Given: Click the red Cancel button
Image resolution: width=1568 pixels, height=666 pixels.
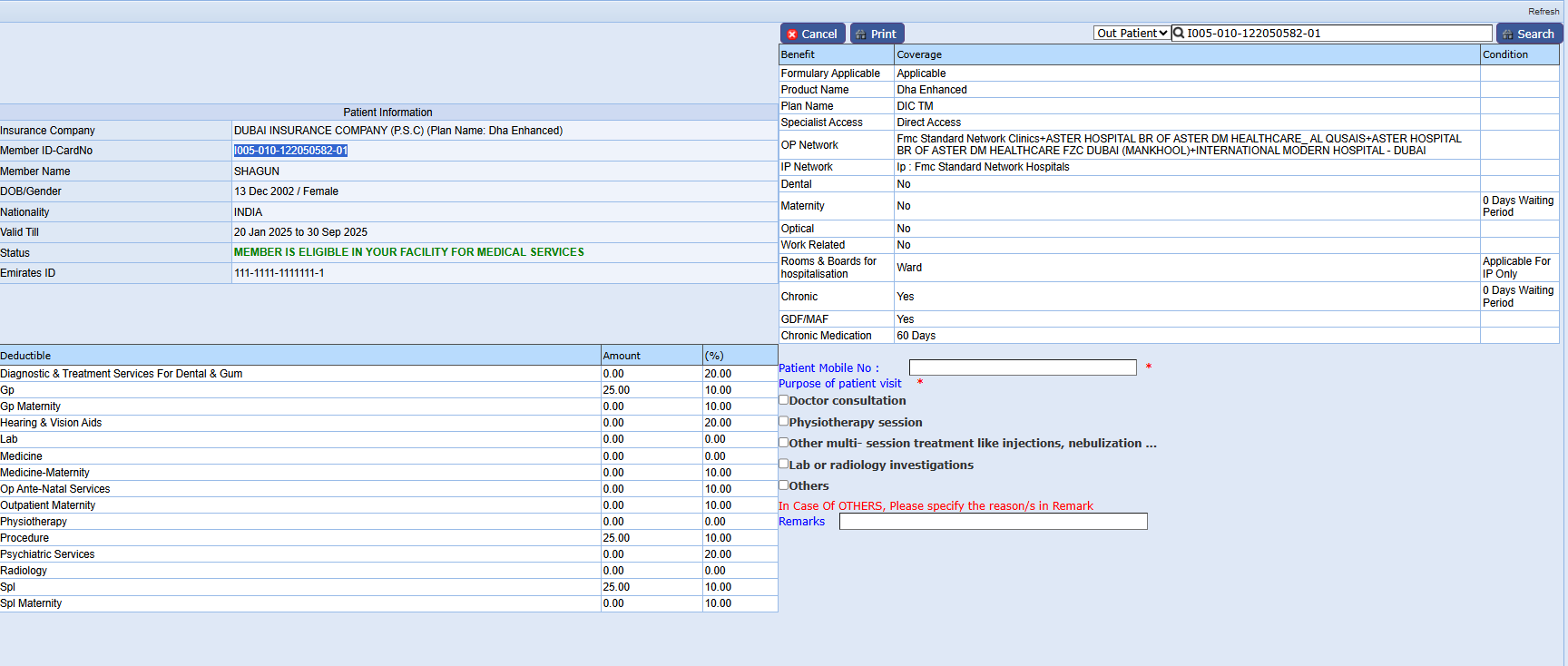Looking at the screenshot, I should [812, 34].
